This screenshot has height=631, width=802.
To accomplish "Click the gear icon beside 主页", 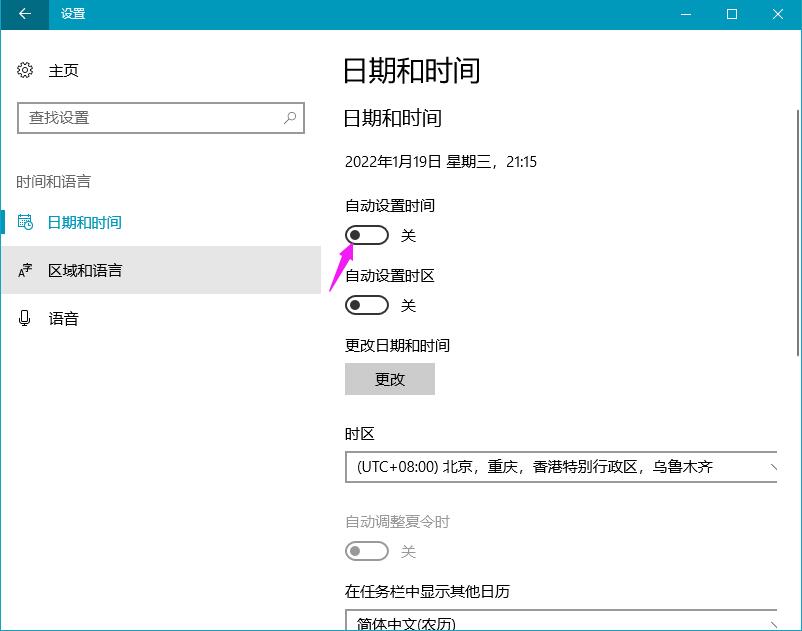I will tap(25, 70).
